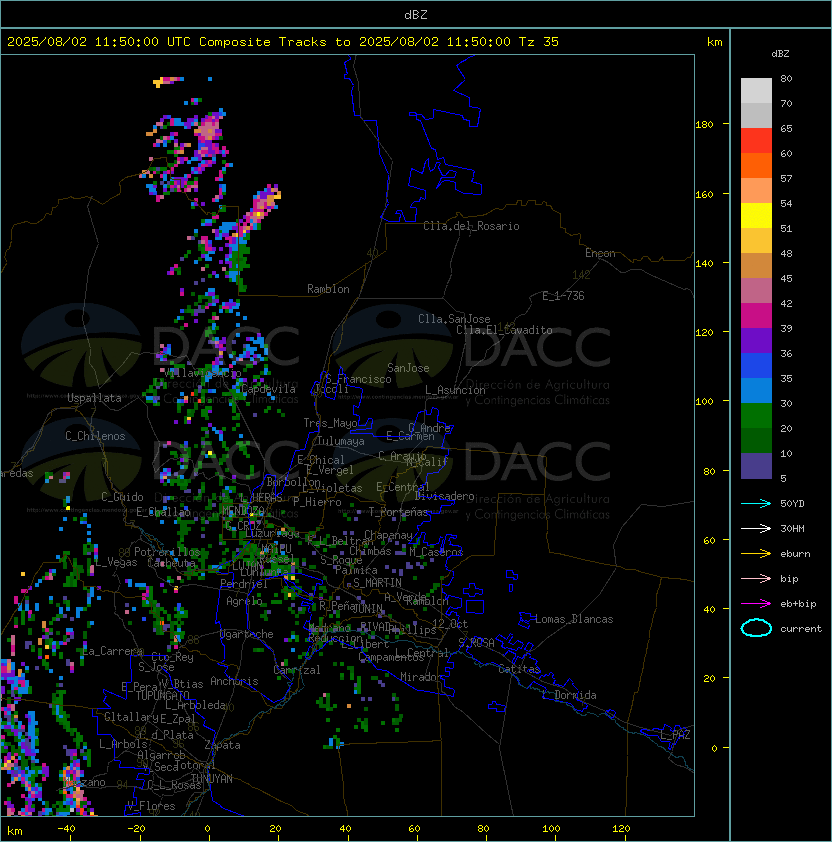832x842 pixels.
Task: Click the 'L_Asuncion' map label
Action: (455, 390)
